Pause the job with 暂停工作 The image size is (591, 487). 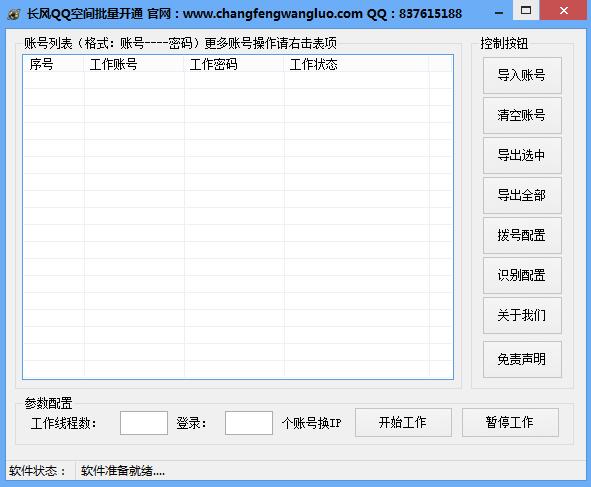[x=510, y=423]
